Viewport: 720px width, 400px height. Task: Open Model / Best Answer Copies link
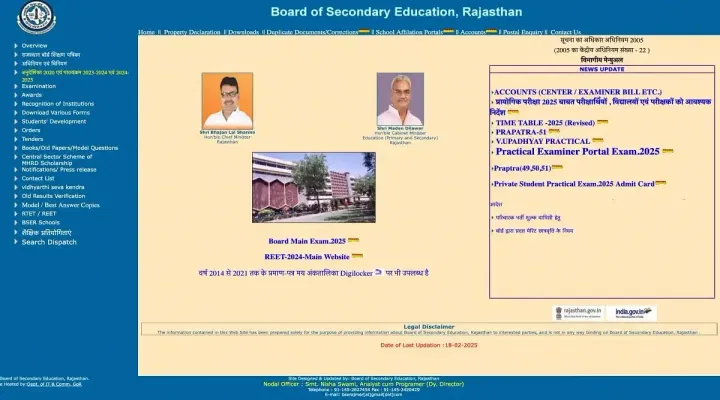[x=61, y=205]
